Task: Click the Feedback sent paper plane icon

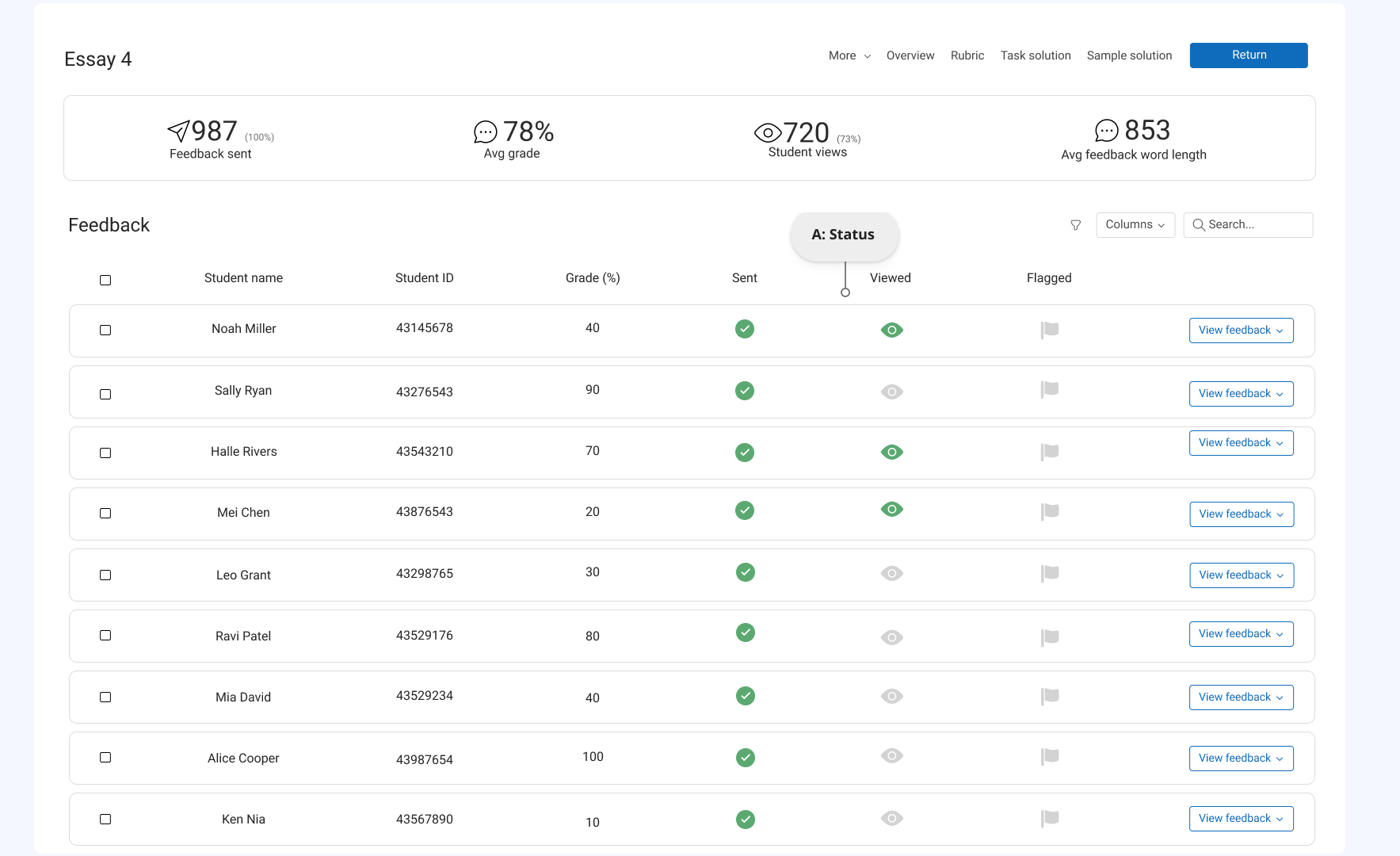Action: [178, 131]
